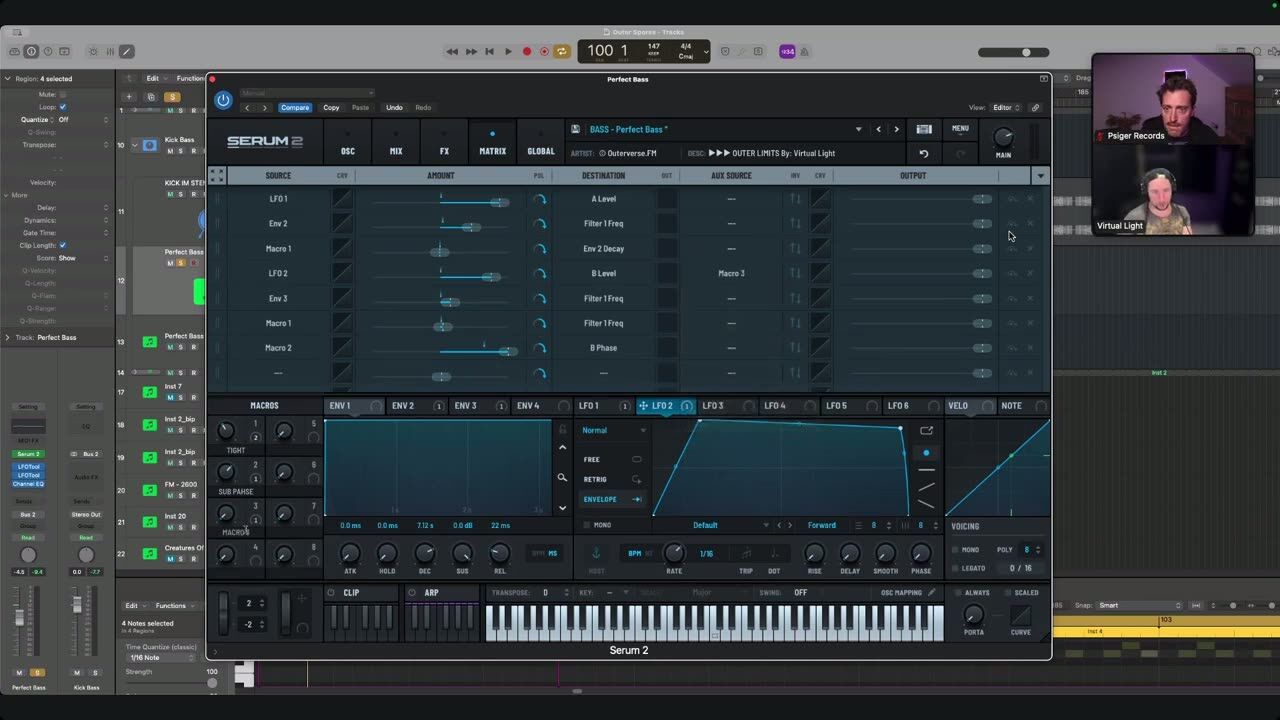
Task: Switch to the MIX tab
Action: point(396,143)
